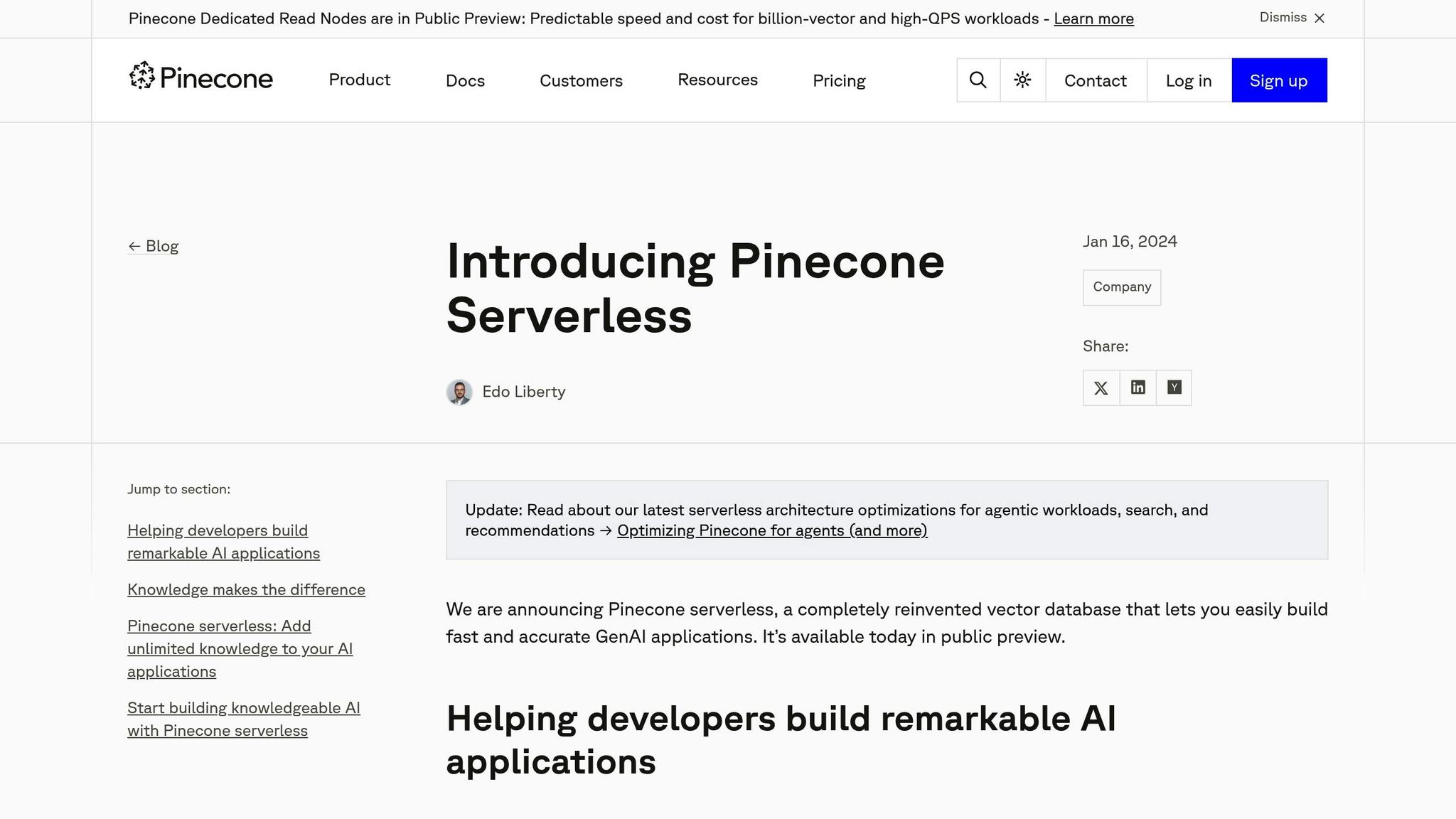Dismiss the announcement banner

coord(1292,18)
